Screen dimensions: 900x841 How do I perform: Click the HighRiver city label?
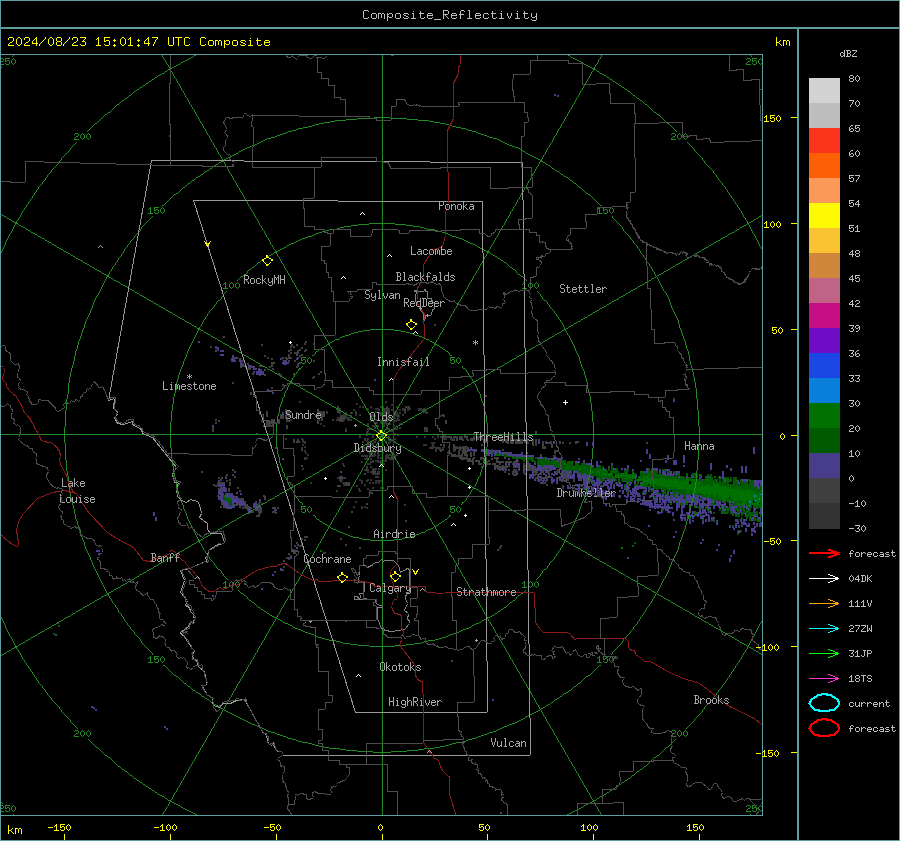(x=415, y=702)
